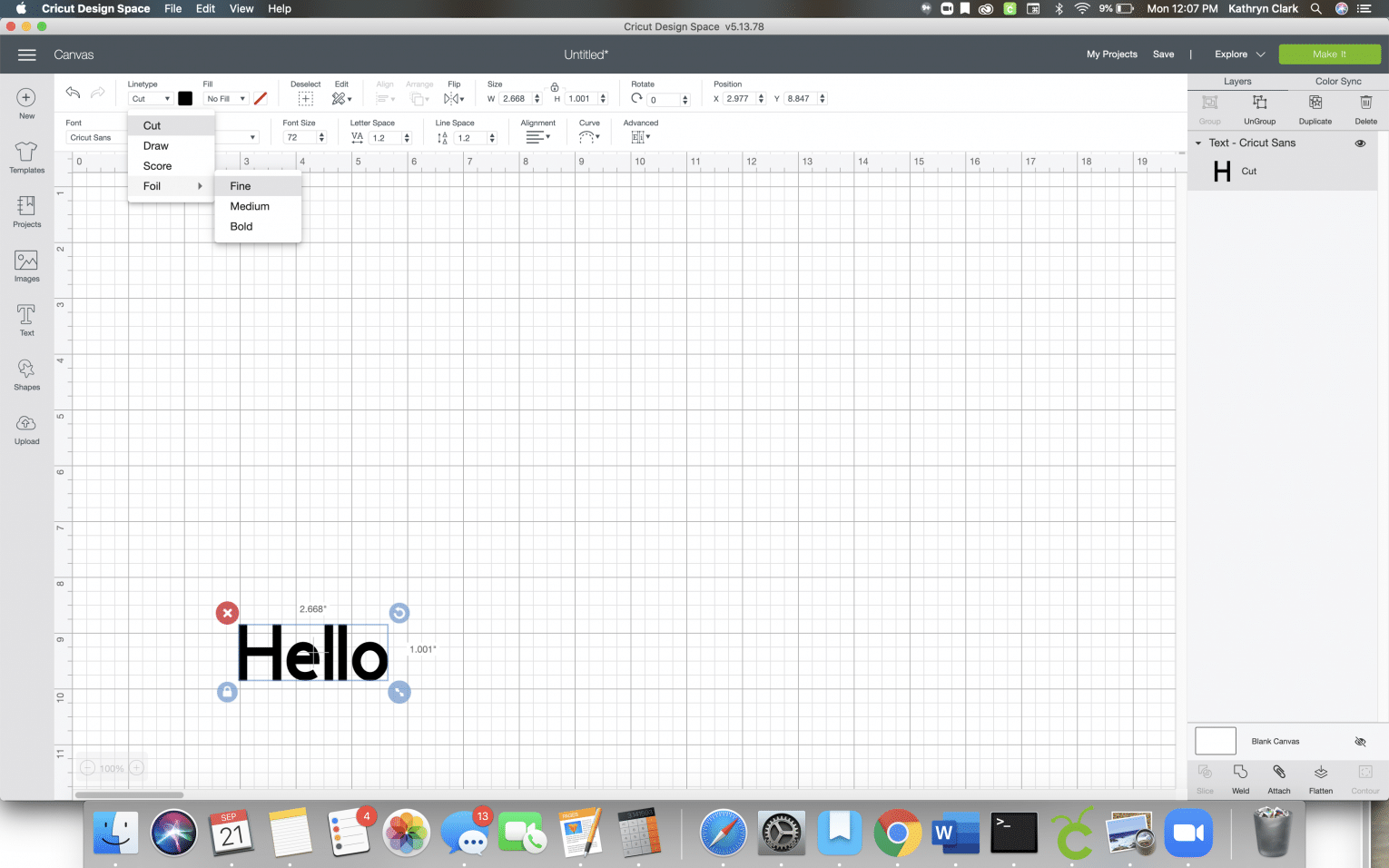Image resolution: width=1389 pixels, height=868 pixels.
Task: Click the New project icon
Action: 26,97
